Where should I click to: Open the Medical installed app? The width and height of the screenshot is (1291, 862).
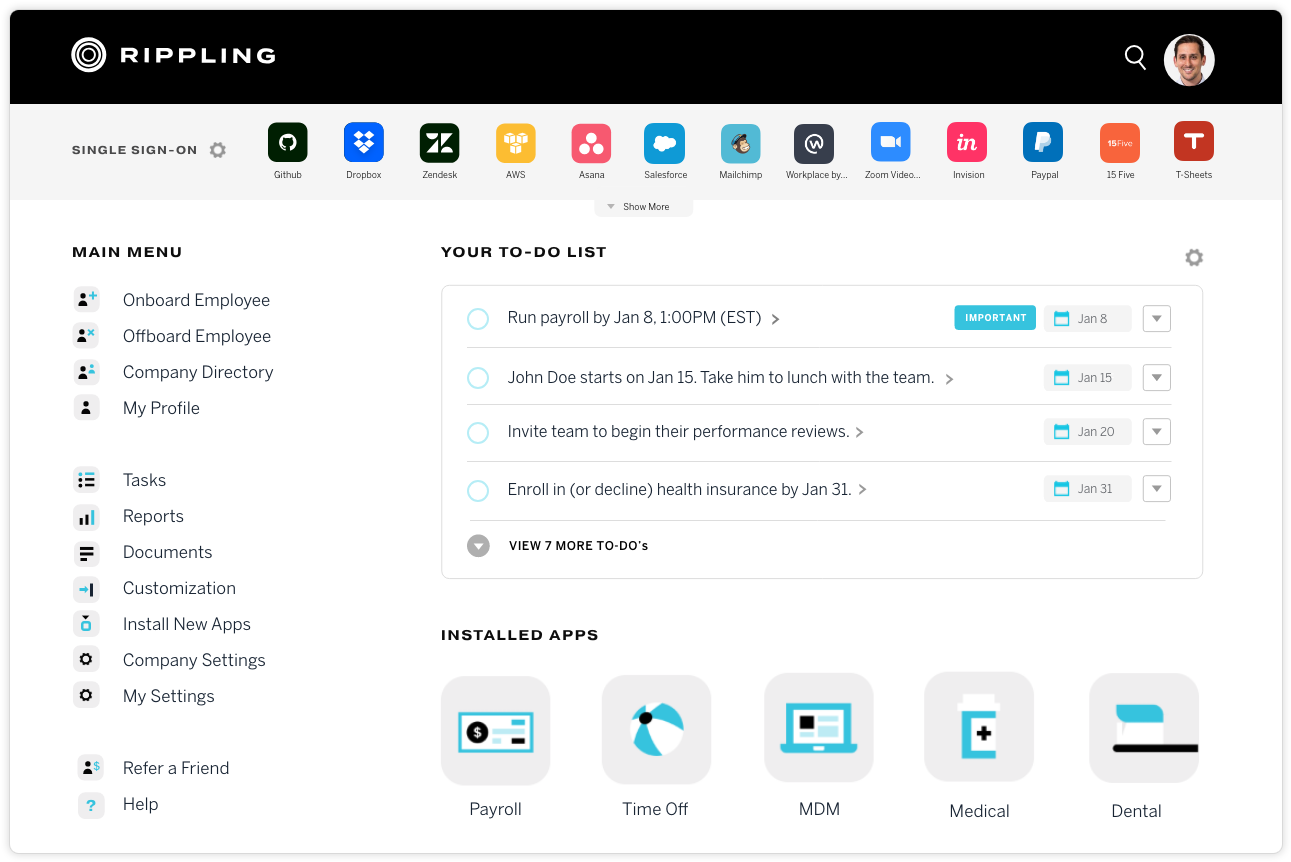[x=979, y=727]
